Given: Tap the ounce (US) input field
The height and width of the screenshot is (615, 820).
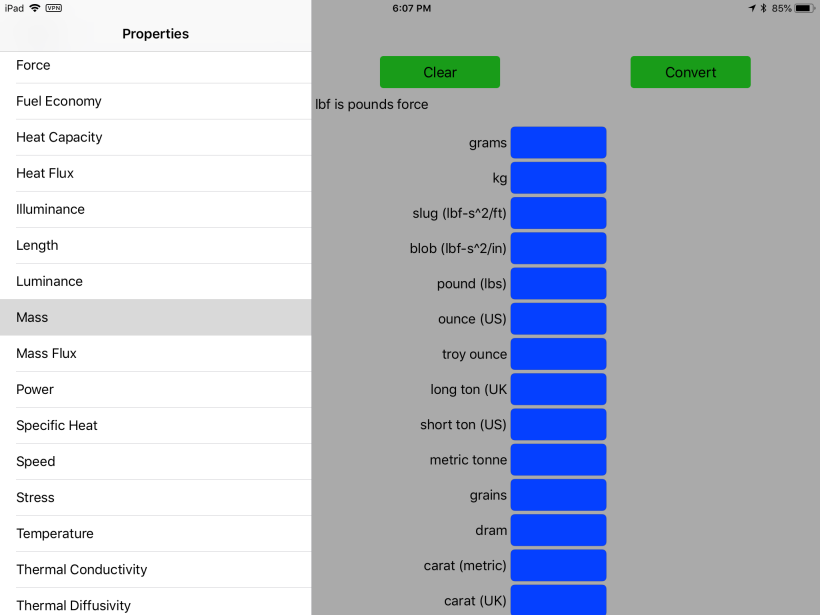Looking at the screenshot, I should pyautogui.click(x=559, y=319).
